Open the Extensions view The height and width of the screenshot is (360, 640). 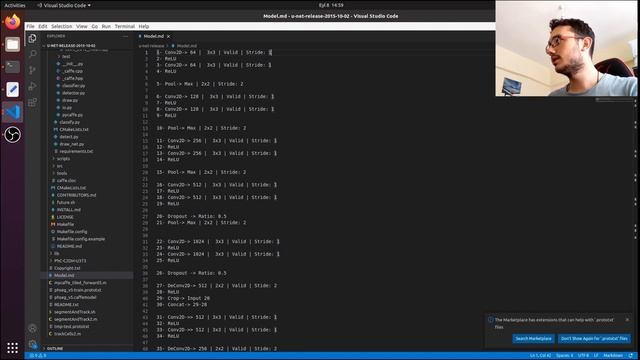pyautogui.click(x=32, y=102)
